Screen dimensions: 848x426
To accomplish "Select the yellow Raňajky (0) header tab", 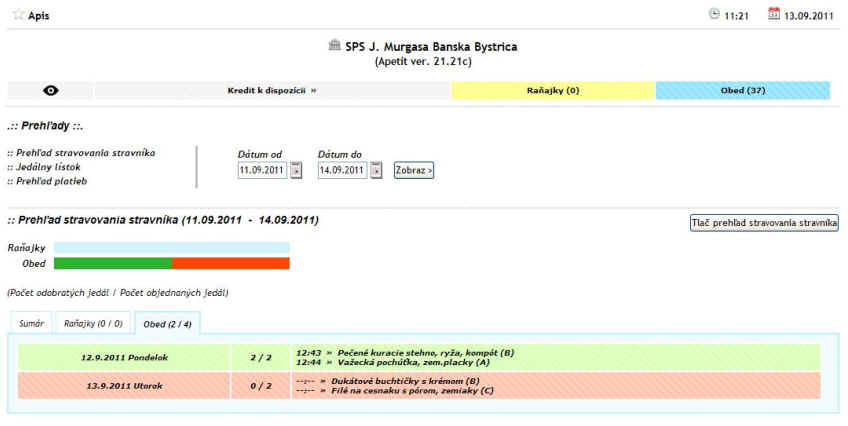I will pos(552,91).
